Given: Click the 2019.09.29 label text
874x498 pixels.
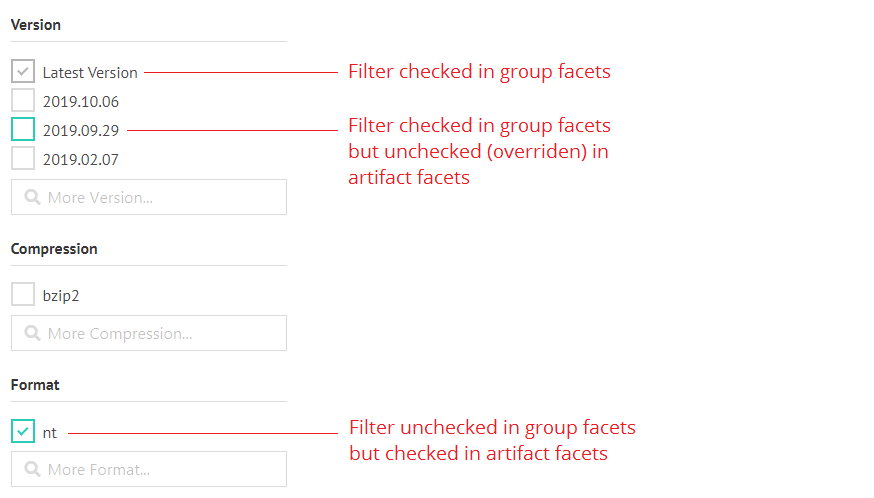Looking at the screenshot, I should 81,130.
